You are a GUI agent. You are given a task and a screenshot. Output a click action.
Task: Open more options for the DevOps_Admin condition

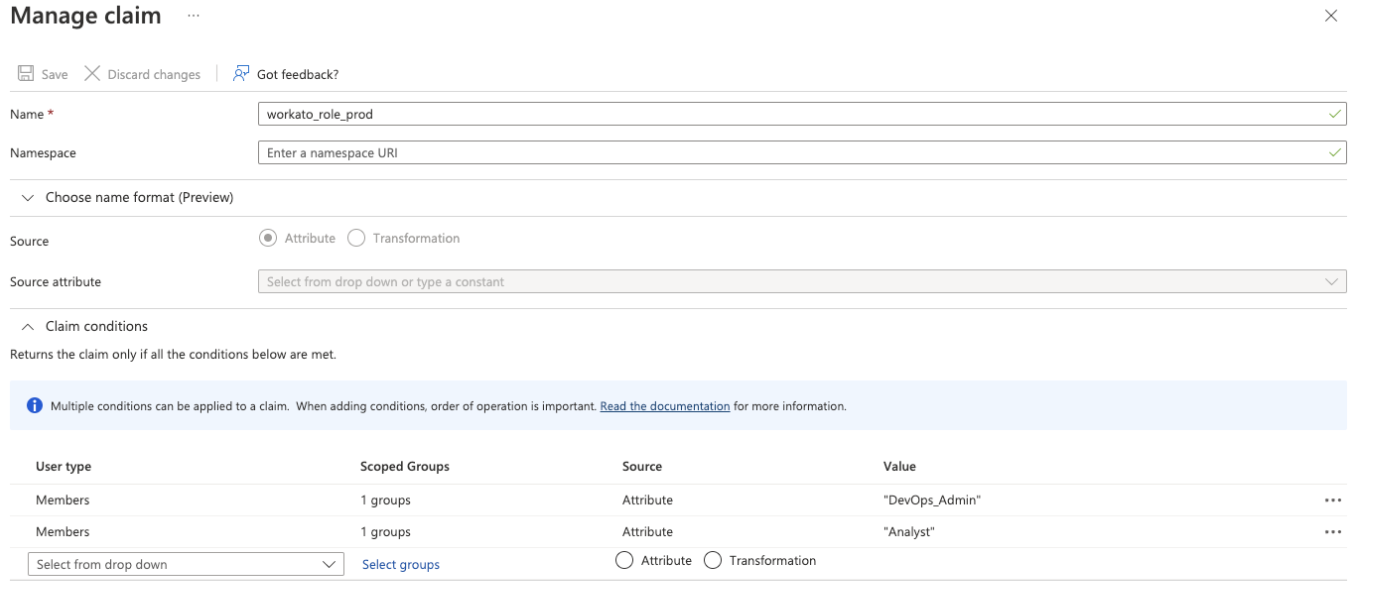pyautogui.click(x=1334, y=499)
